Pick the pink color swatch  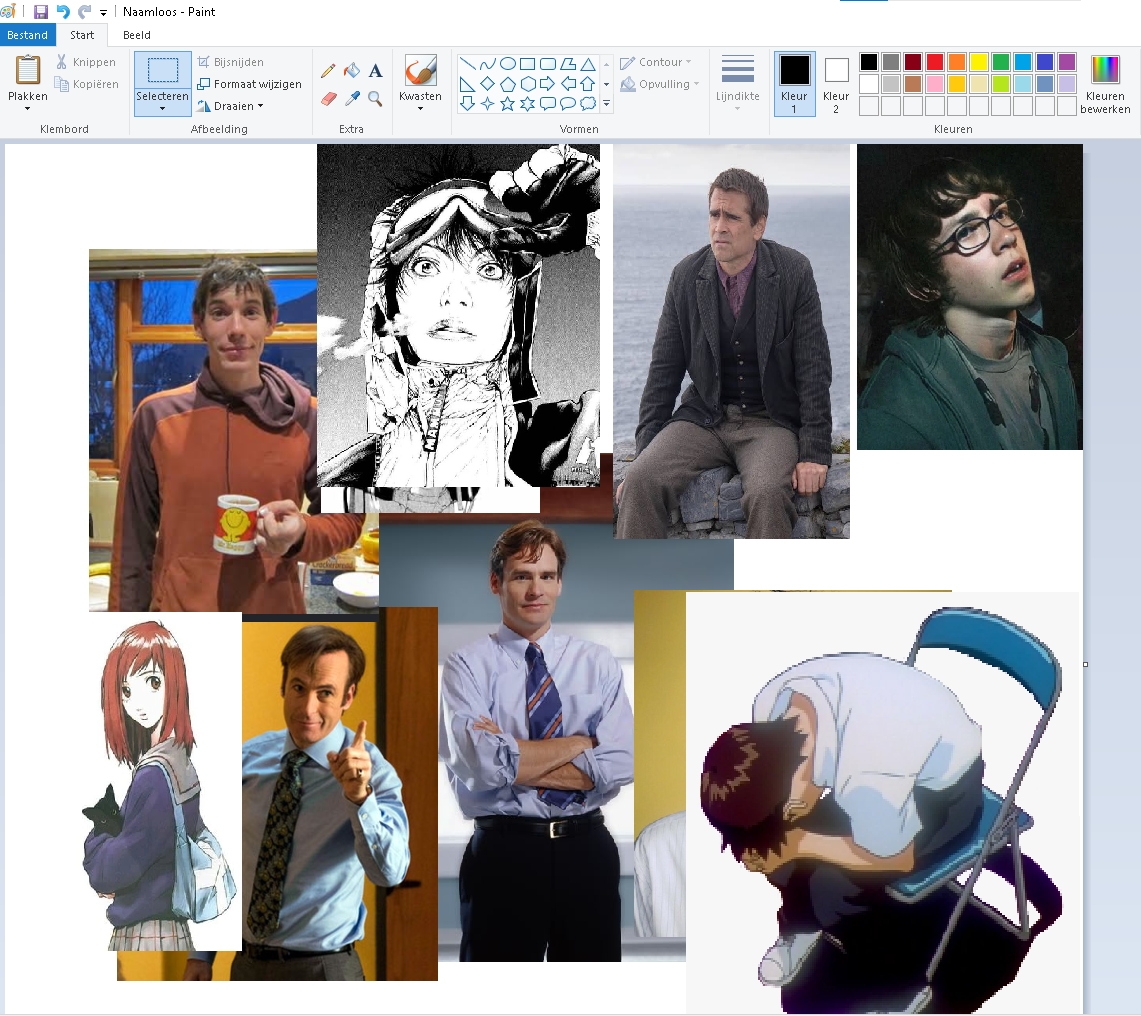pyautogui.click(x=935, y=84)
